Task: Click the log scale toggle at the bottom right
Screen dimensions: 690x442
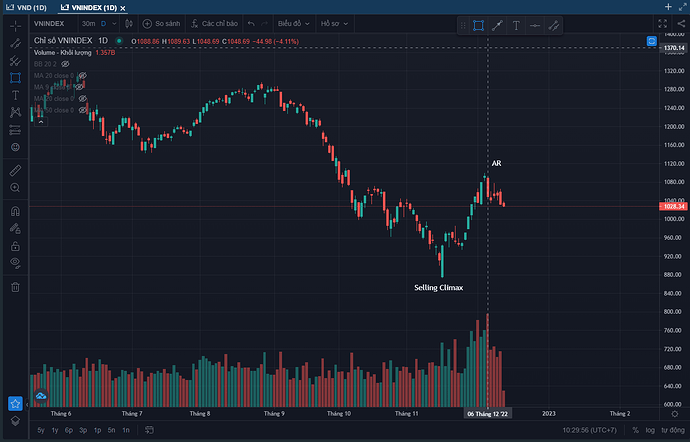Action: tap(649, 430)
